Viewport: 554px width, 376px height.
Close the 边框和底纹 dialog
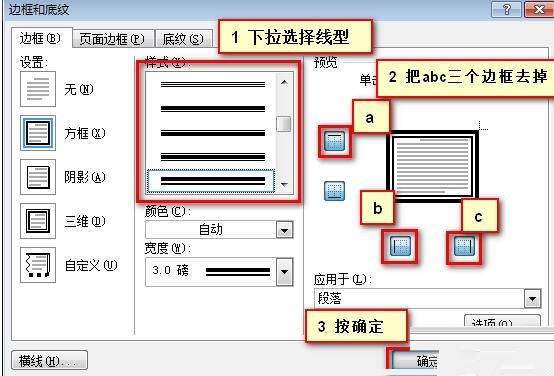(x=539, y=9)
